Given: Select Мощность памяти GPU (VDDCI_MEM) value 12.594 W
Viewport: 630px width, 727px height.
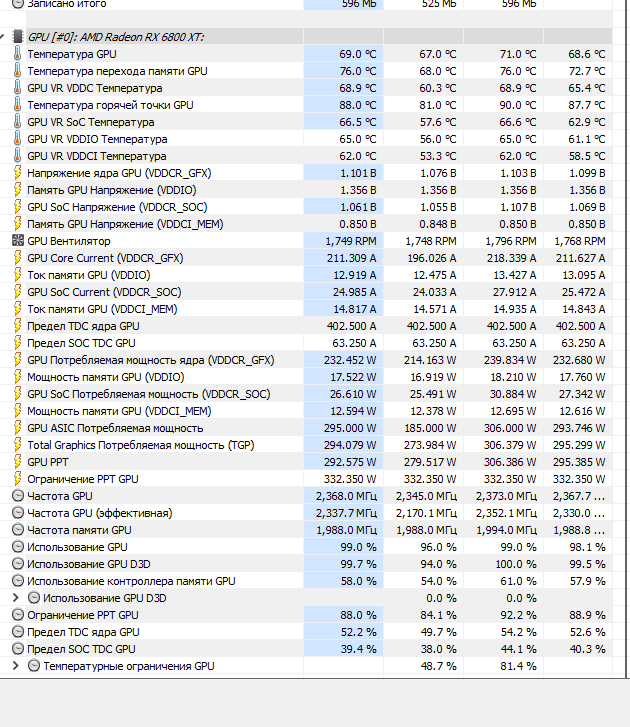Looking at the screenshot, I should (353, 411).
